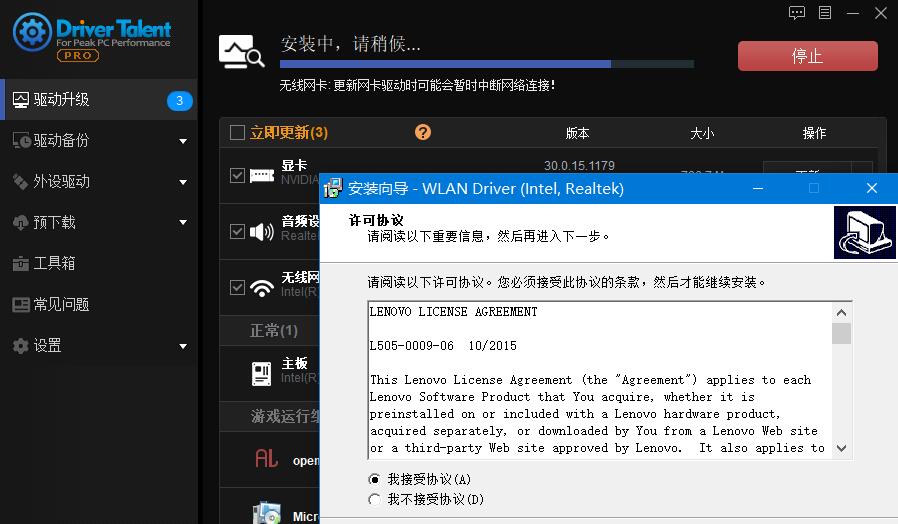Viewport: 898px width, 524px height.
Task: Click the motherboard device icon
Action: tap(262, 373)
